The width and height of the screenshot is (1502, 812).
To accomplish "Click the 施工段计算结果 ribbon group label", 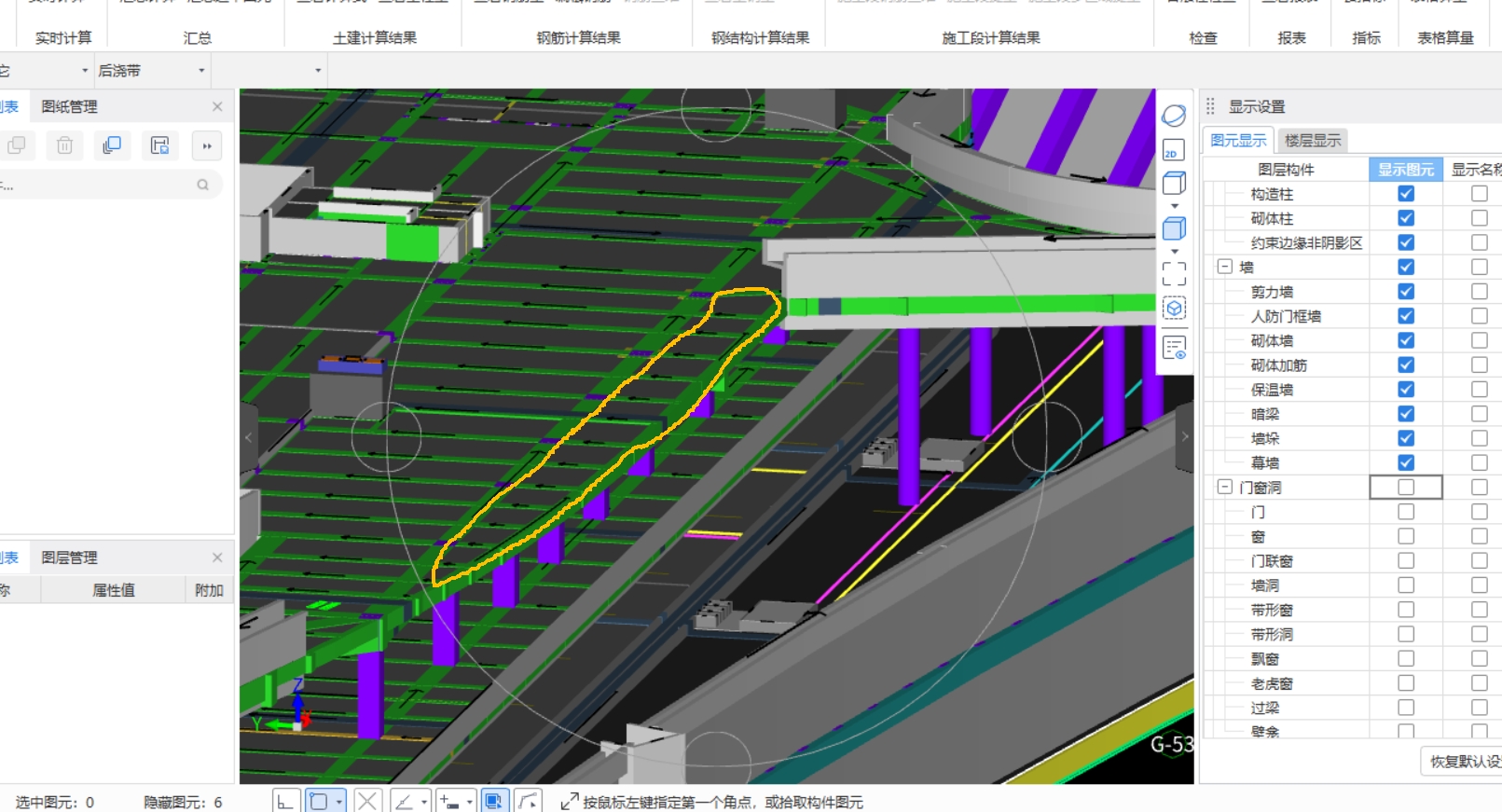I will coord(991,38).
